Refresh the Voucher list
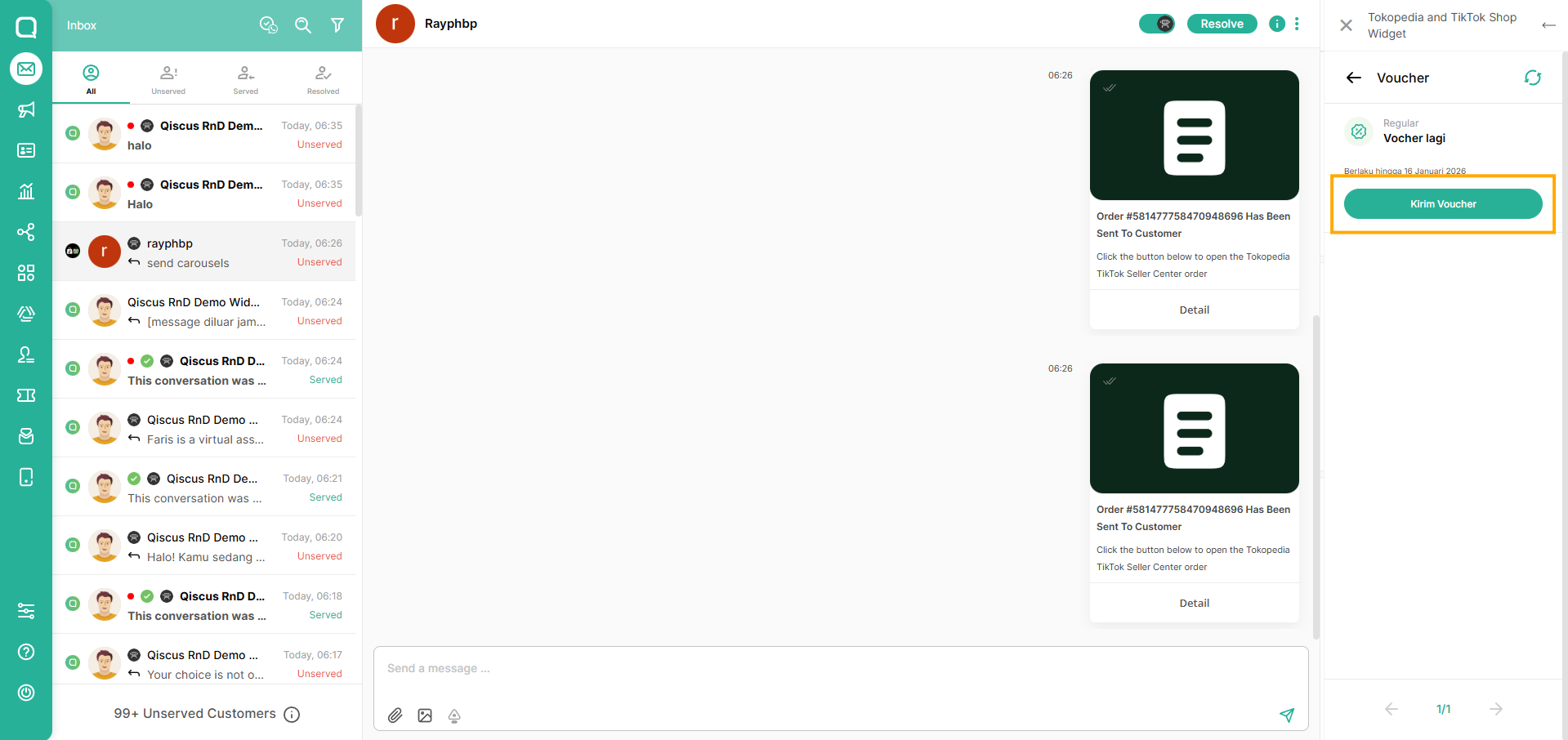This screenshot has height=740, width=1568. pyautogui.click(x=1532, y=78)
